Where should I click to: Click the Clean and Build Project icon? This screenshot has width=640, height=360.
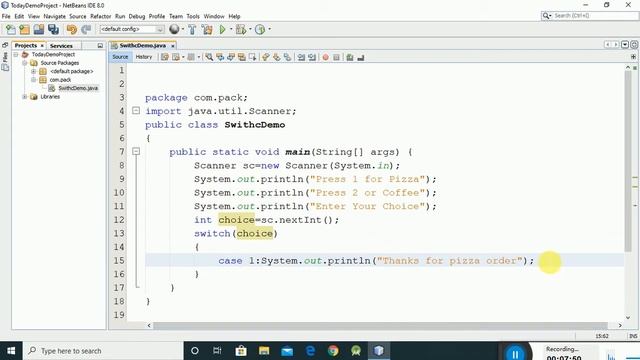207,29
